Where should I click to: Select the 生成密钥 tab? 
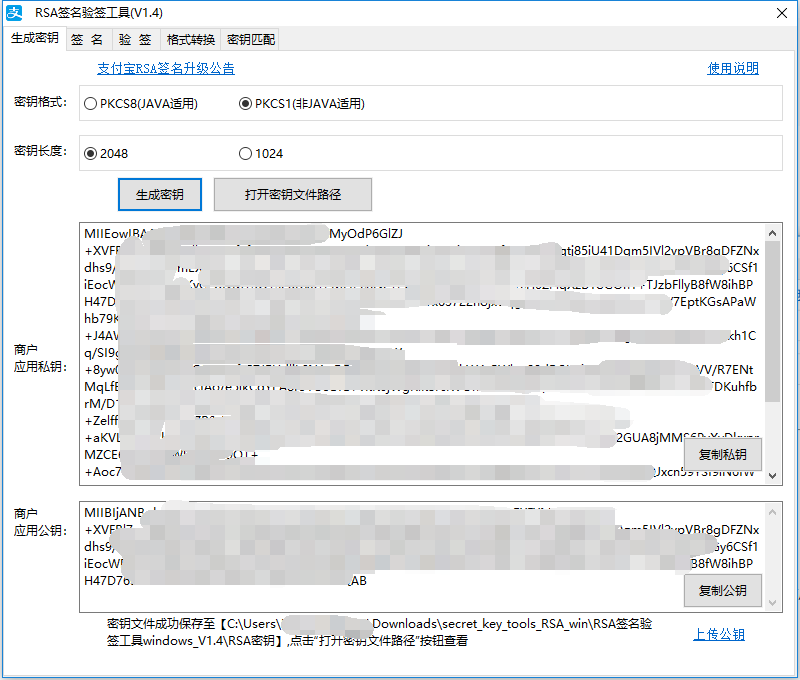pos(34,38)
